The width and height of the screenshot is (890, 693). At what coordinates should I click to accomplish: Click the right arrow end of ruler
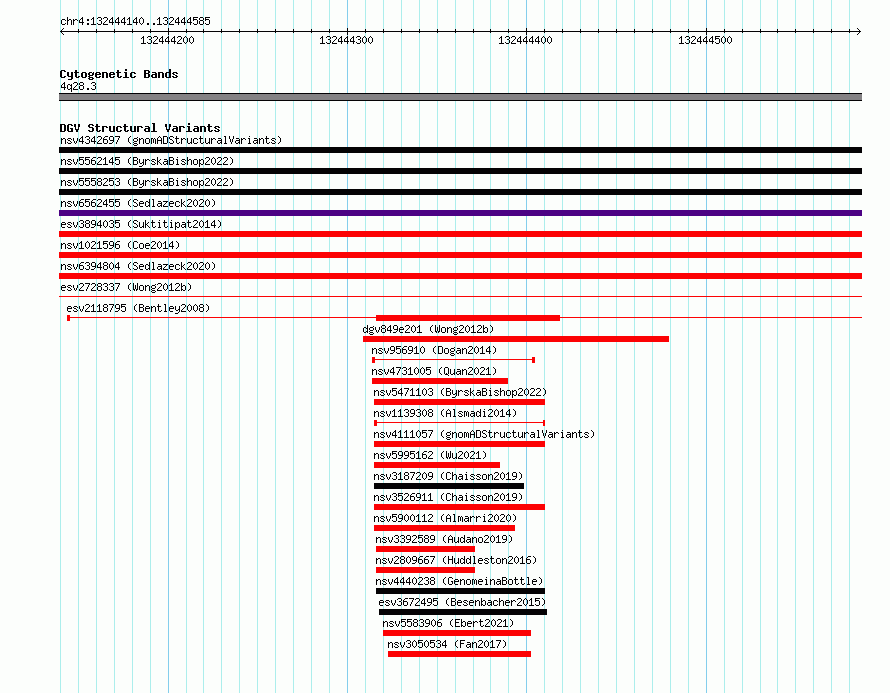(x=859, y=32)
